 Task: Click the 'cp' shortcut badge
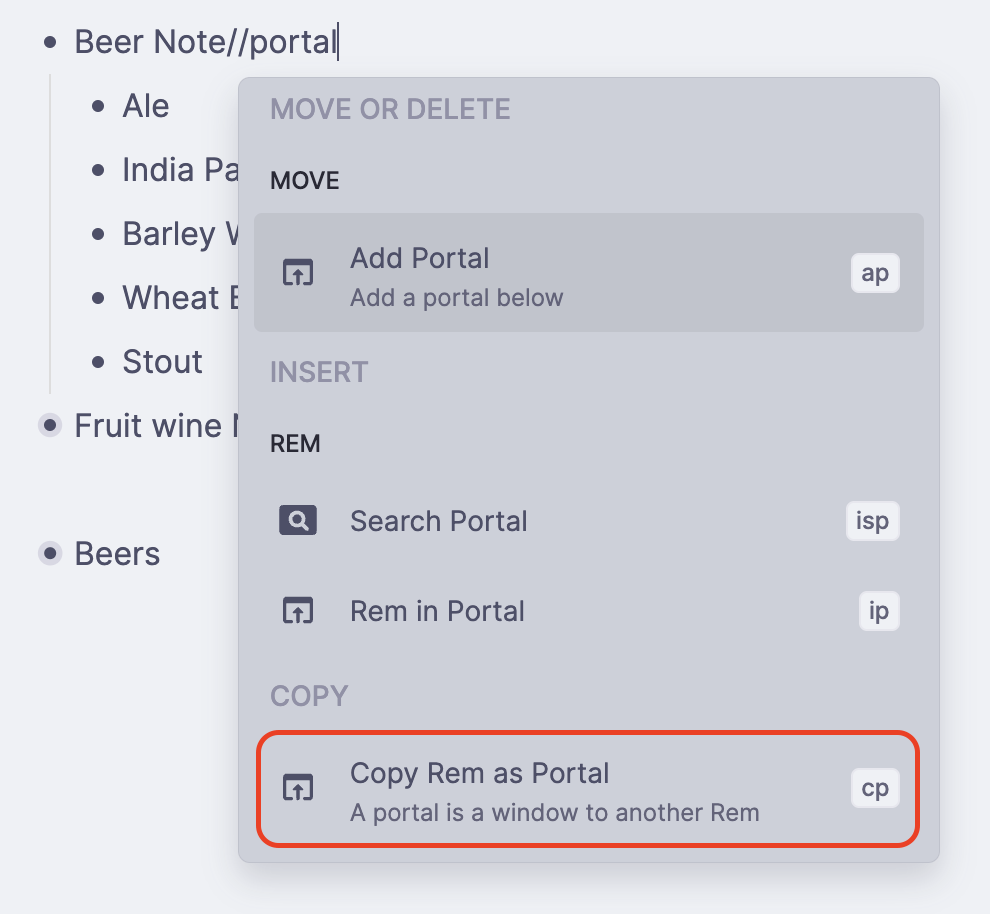tap(875, 788)
